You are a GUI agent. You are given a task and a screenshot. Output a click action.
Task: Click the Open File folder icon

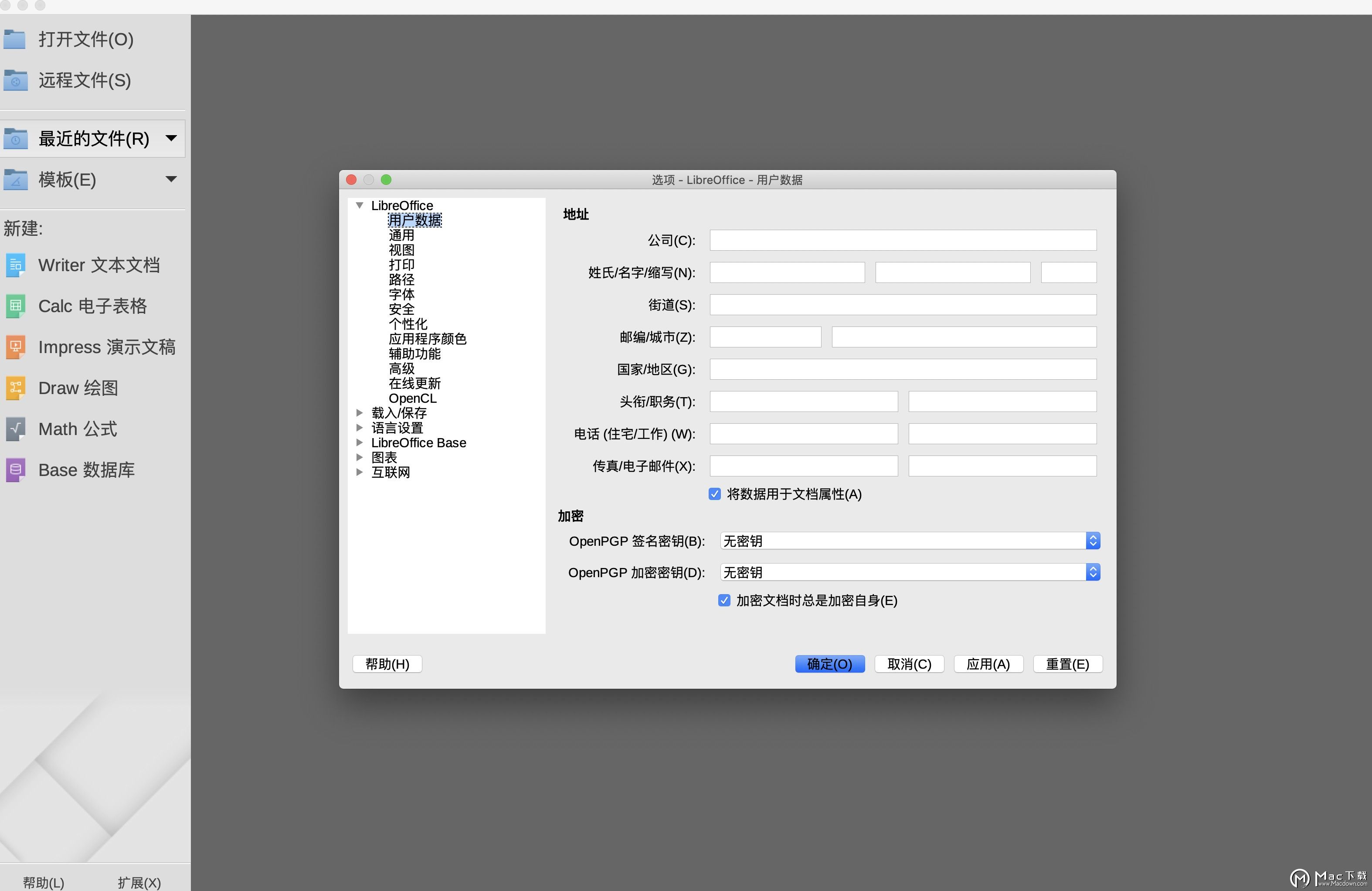[x=14, y=39]
